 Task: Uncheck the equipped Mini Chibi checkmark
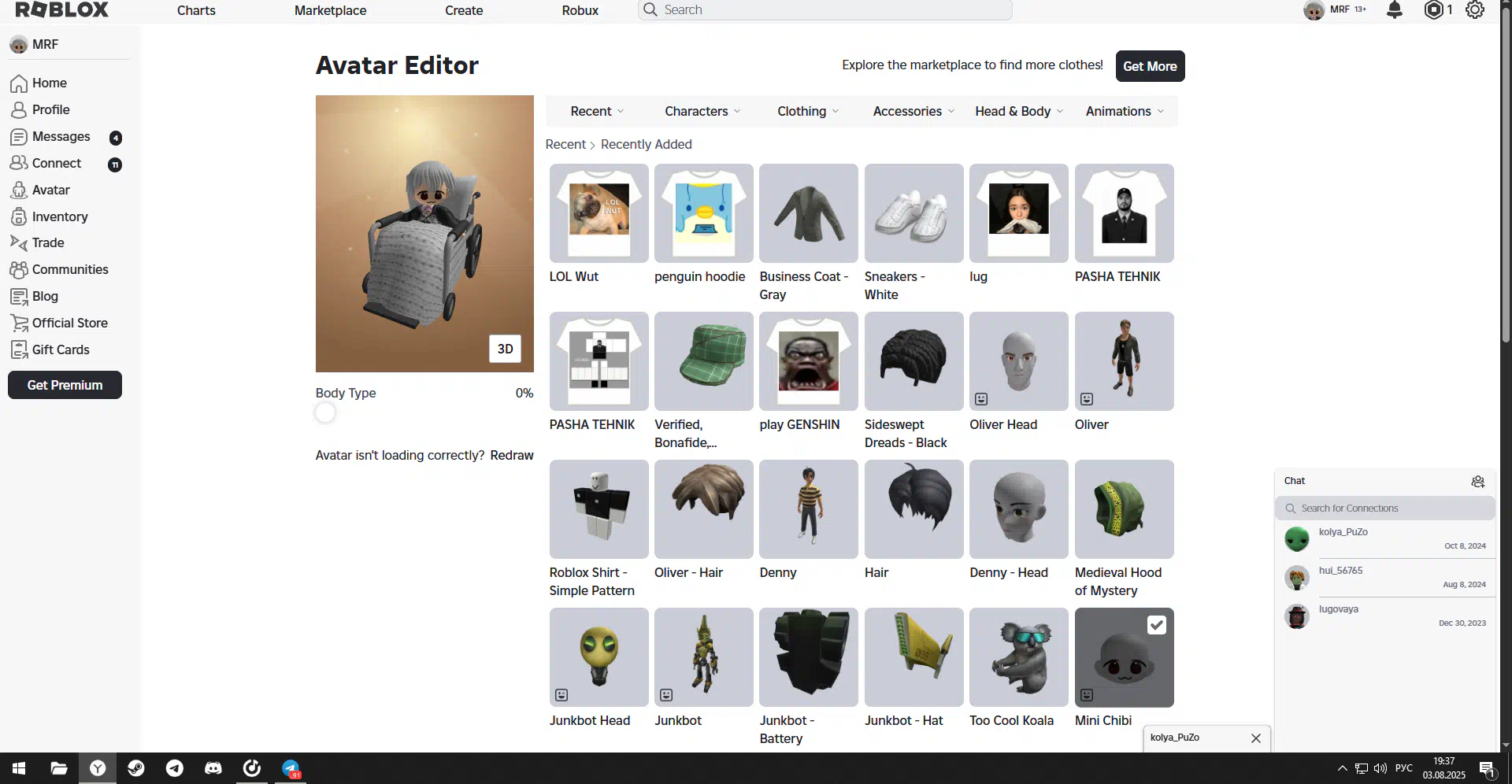click(x=1156, y=625)
